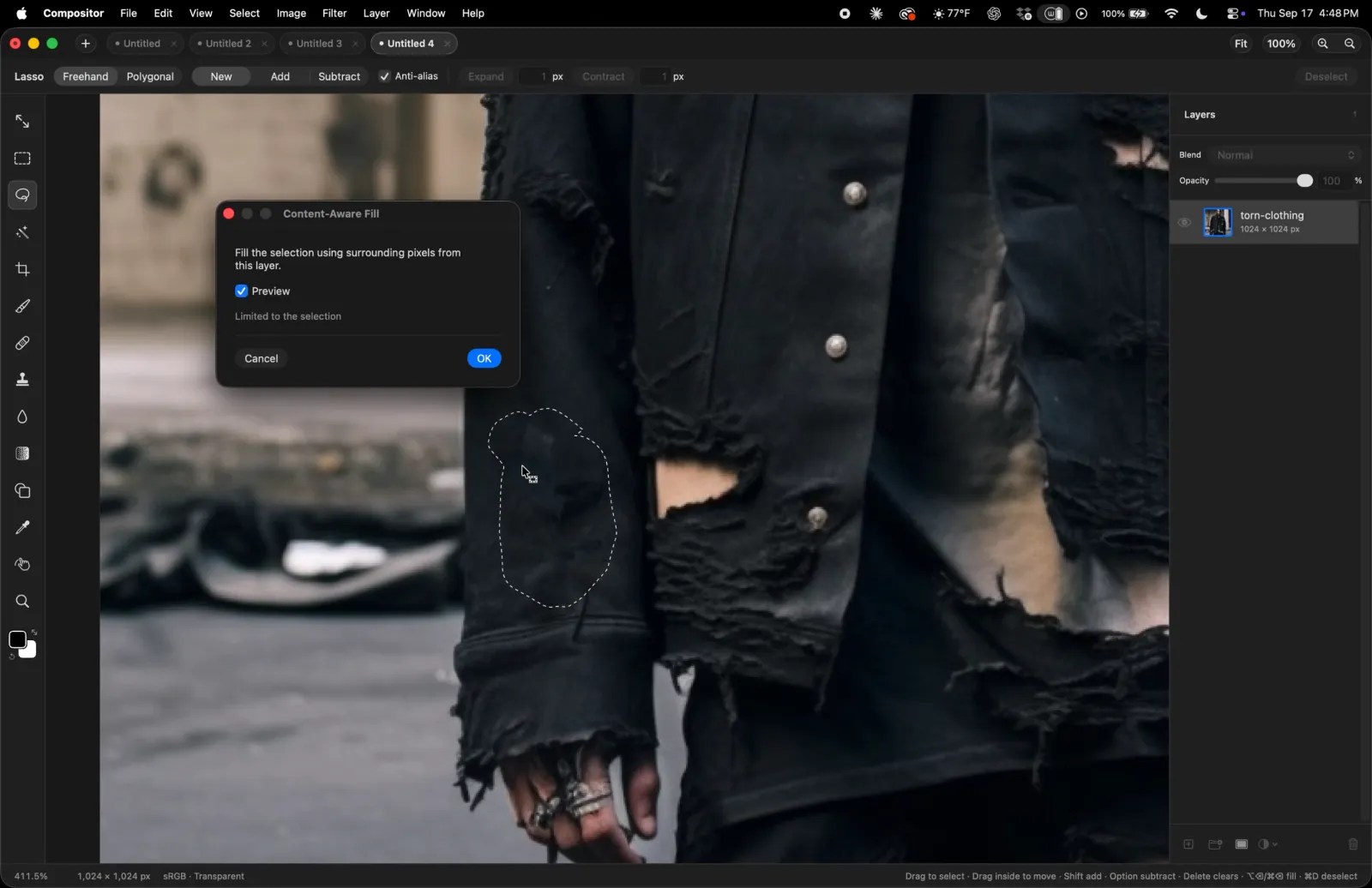Select the Magic Wand tool
This screenshot has height=888, width=1372.
click(22, 232)
